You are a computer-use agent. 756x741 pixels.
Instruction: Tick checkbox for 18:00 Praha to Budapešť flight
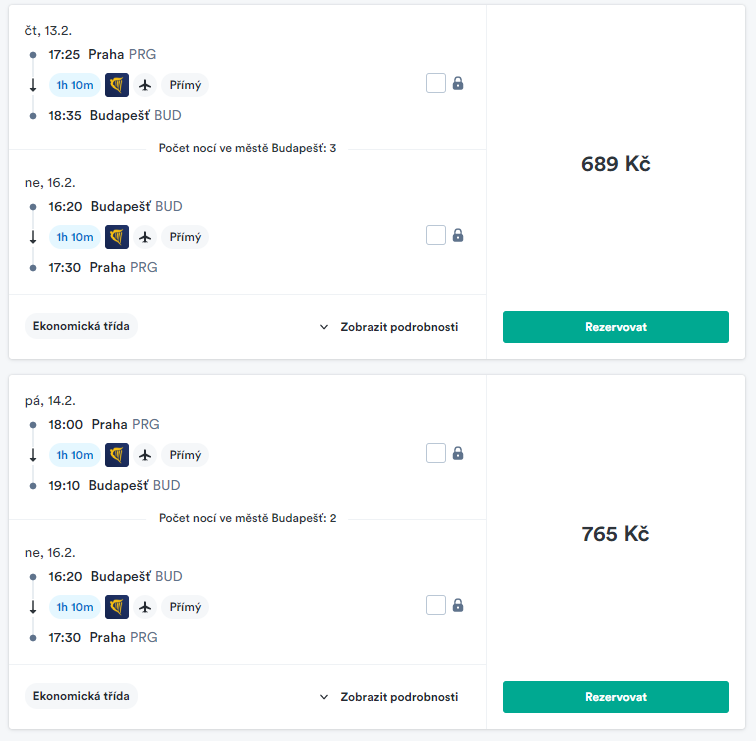point(436,453)
